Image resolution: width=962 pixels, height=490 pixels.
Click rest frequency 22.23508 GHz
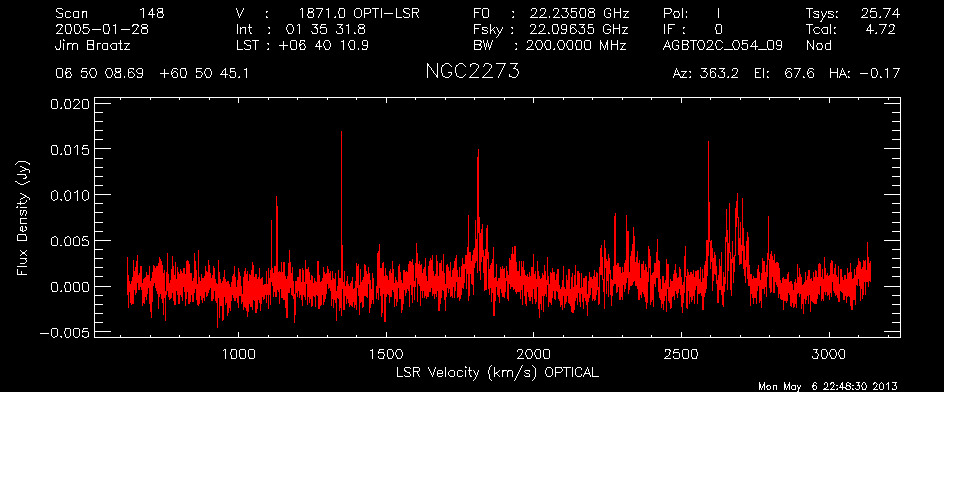[580, 13]
